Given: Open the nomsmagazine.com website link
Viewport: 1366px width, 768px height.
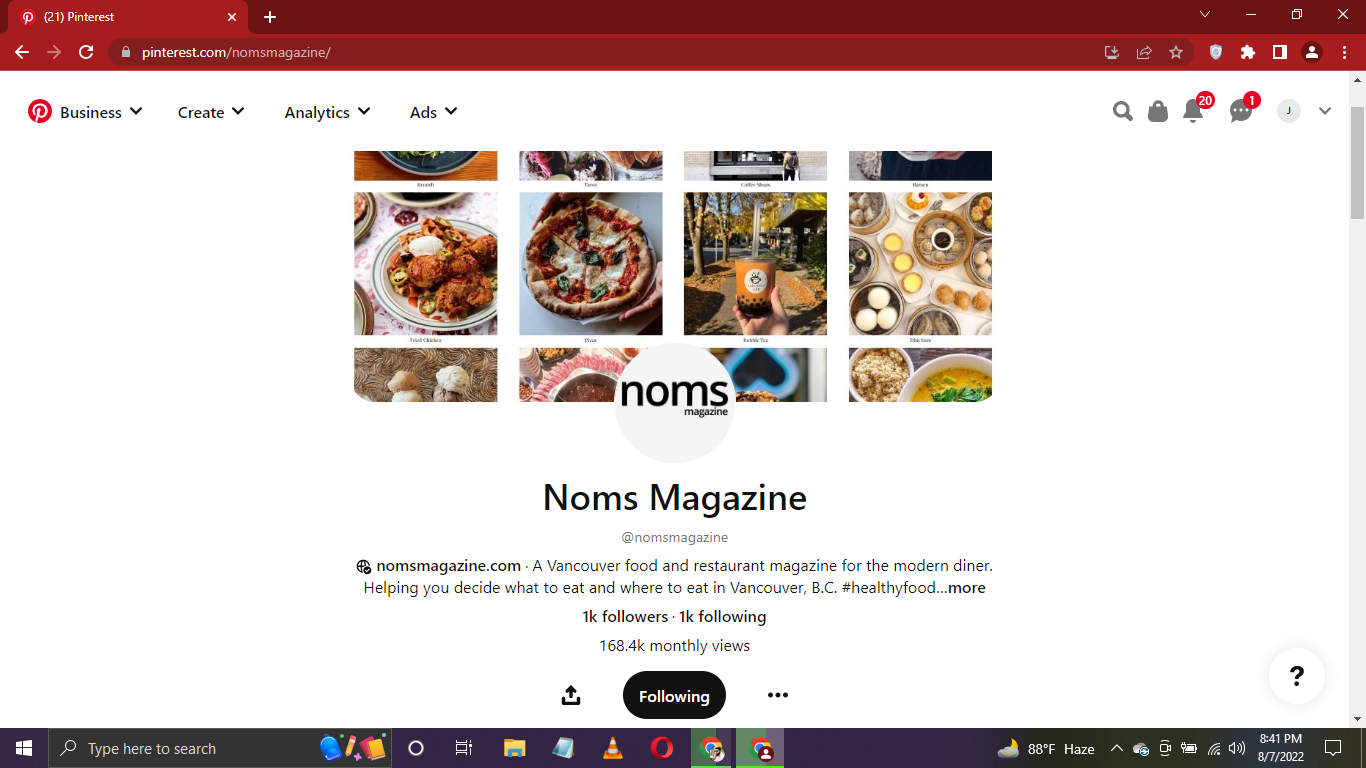Looking at the screenshot, I should [x=448, y=566].
